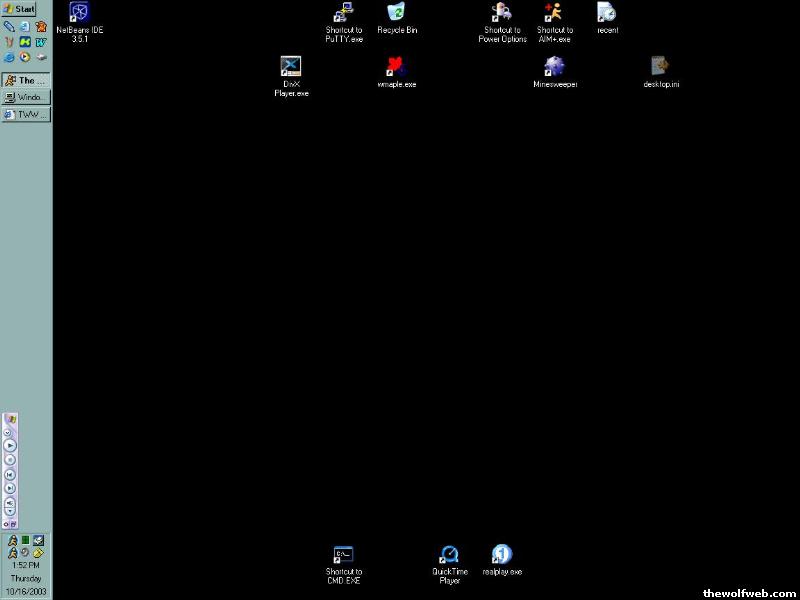Screen dimensions: 800x600
Task: Switch to the 'TWW...' browser taskbar button
Action: pyautogui.click(x=26, y=114)
